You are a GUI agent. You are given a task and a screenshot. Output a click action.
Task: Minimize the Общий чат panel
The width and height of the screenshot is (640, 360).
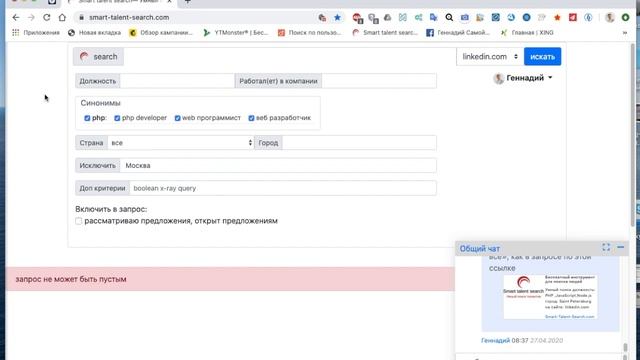pyautogui.click(x=620, y=247)
